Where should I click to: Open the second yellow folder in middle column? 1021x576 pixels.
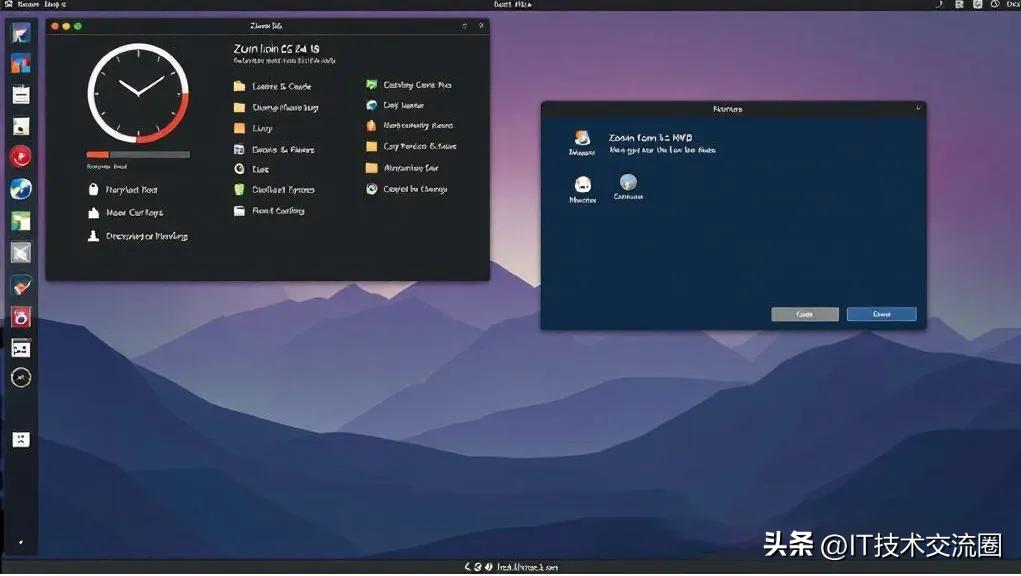pyautogui.click(x=276, y=107)
